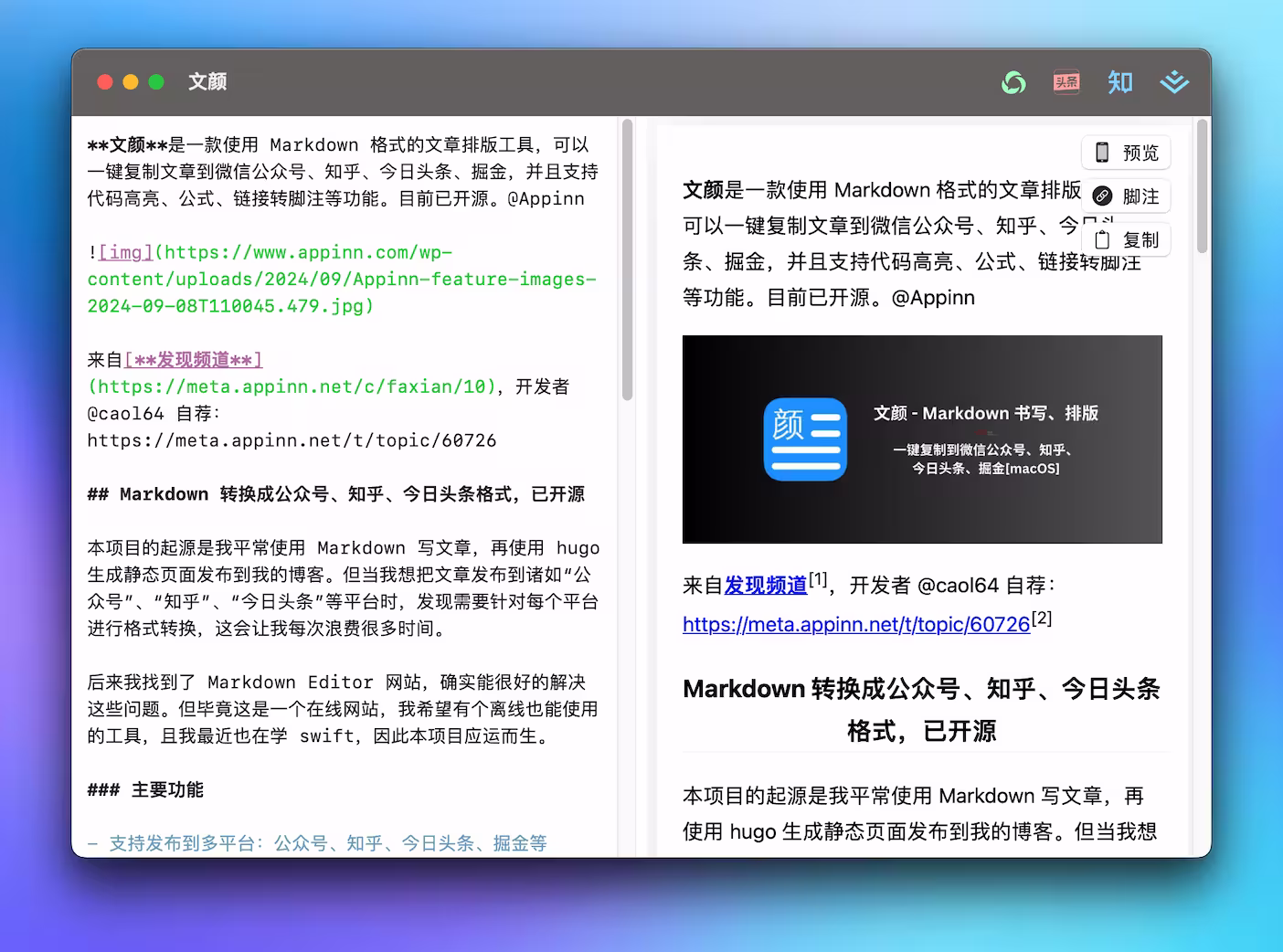This screenshot has width=1283, height=952.
Task: Click the 复制 copy button
Action: [x=1126, y=240]
